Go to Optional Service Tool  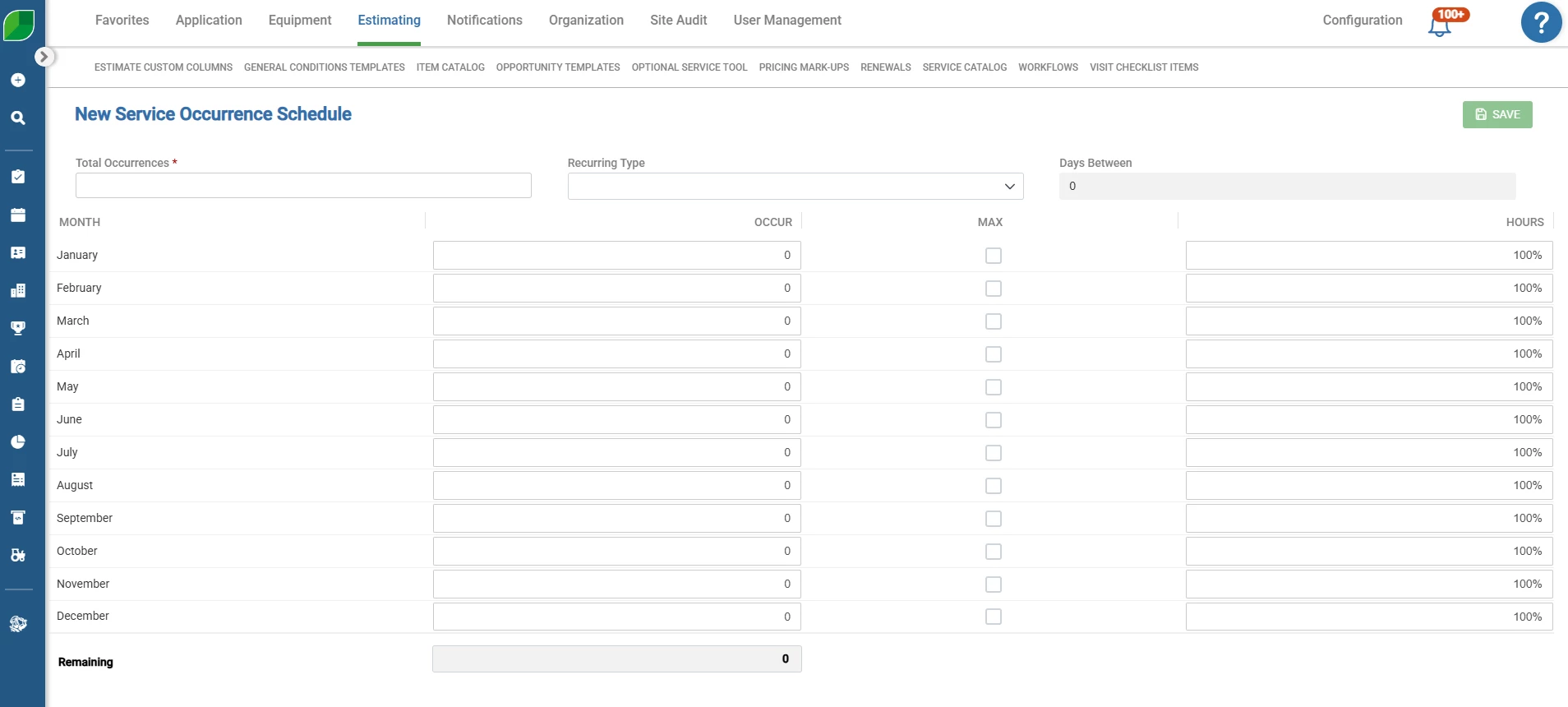[x=689, y=67]
